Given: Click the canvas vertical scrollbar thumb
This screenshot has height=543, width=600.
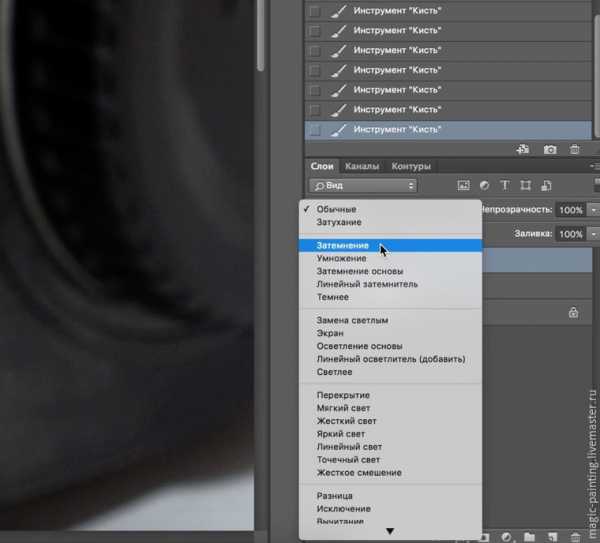Looking at the screenshot, I should (261, 35).
